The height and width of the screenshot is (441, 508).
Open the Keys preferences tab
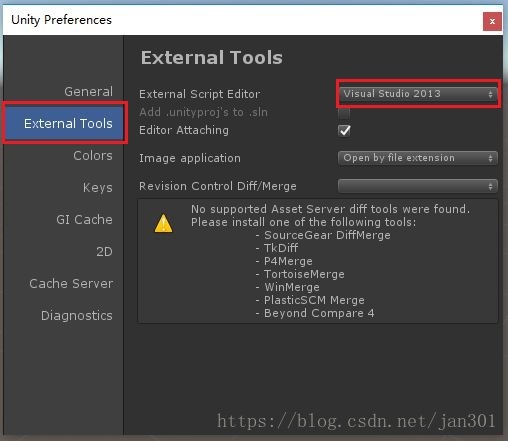tap(98, 187)
